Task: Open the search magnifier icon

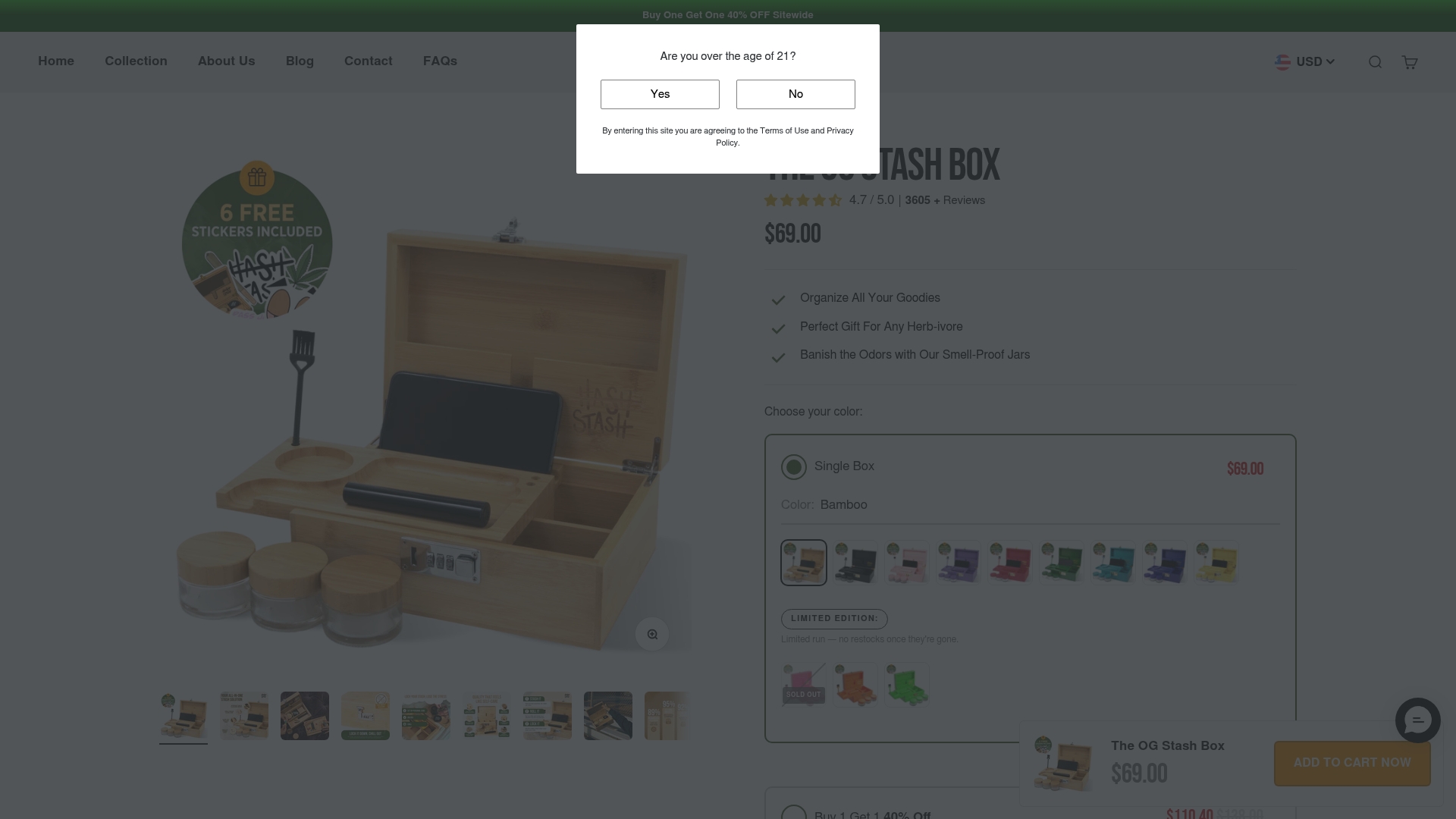Action: 1375,62
